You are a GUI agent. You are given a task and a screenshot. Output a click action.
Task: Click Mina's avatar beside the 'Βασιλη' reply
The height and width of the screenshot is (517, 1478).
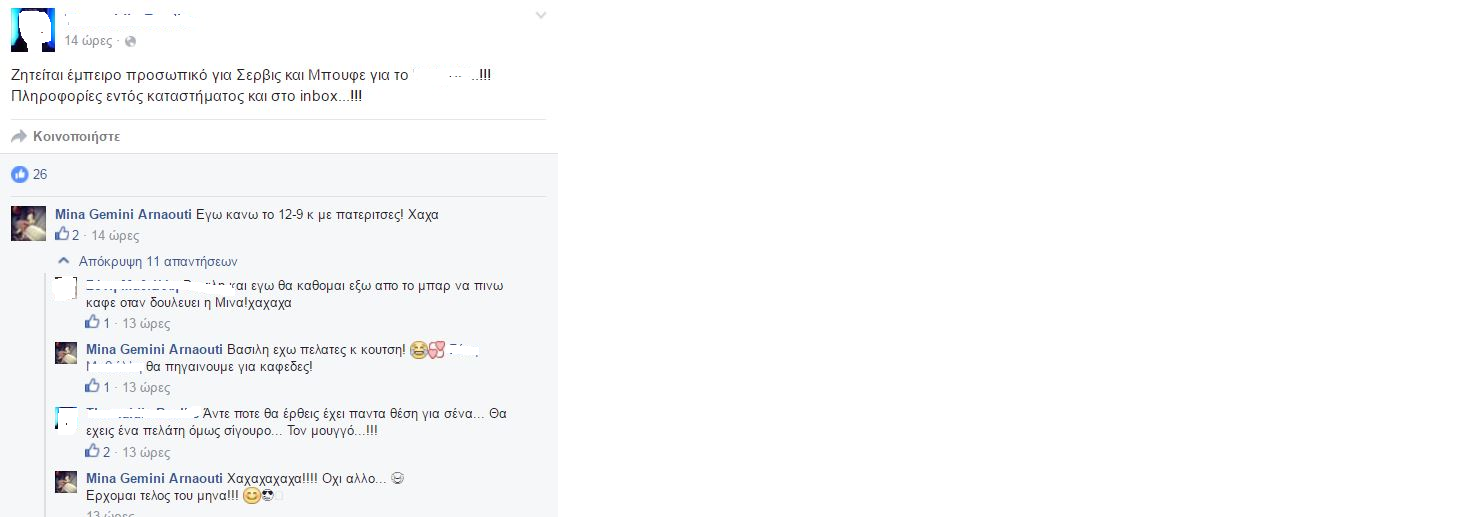[x=66, y=353]
